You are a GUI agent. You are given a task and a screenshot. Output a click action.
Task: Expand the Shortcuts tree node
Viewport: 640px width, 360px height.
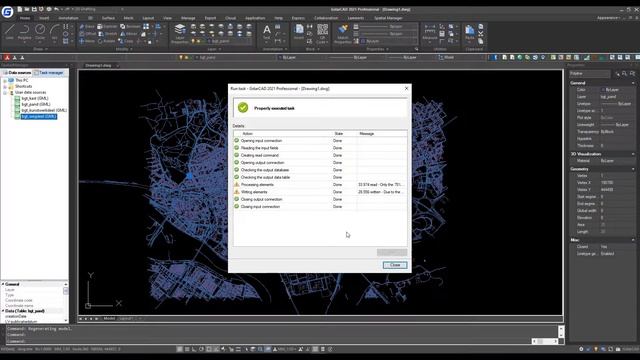[5, 87]
